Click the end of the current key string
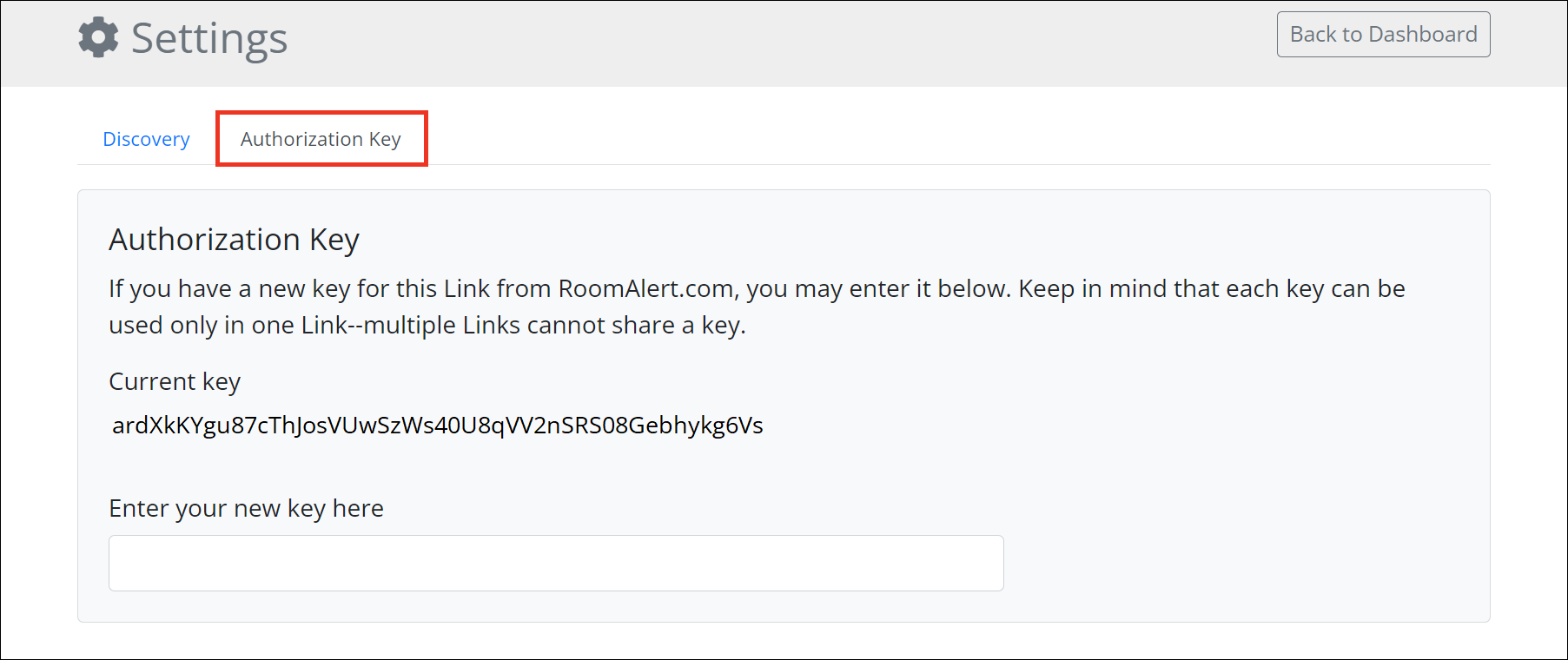This screenshot has width=1568, height=660. coord(754,426)
